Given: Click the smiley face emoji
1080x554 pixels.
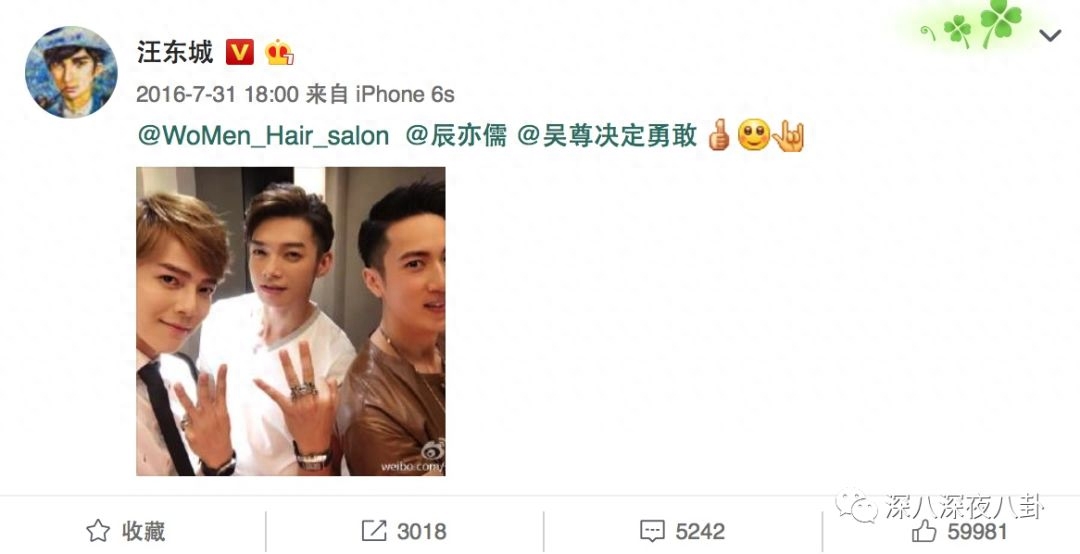Looking at the screenshot, I should (x=753, y=135).
